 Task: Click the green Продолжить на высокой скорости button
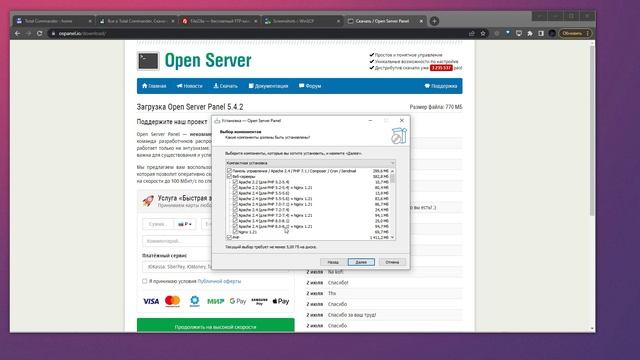point(216,326)
